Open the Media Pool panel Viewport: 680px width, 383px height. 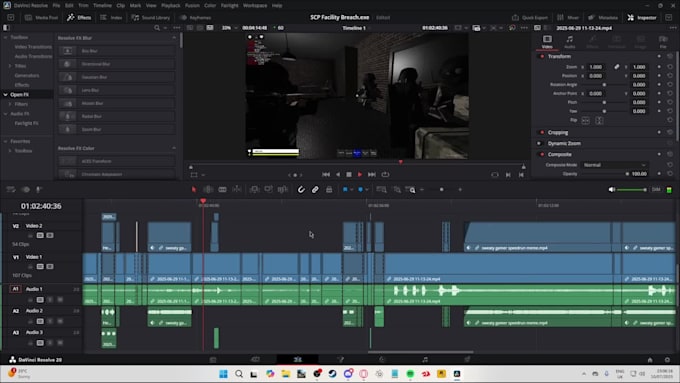coord(41,17)
